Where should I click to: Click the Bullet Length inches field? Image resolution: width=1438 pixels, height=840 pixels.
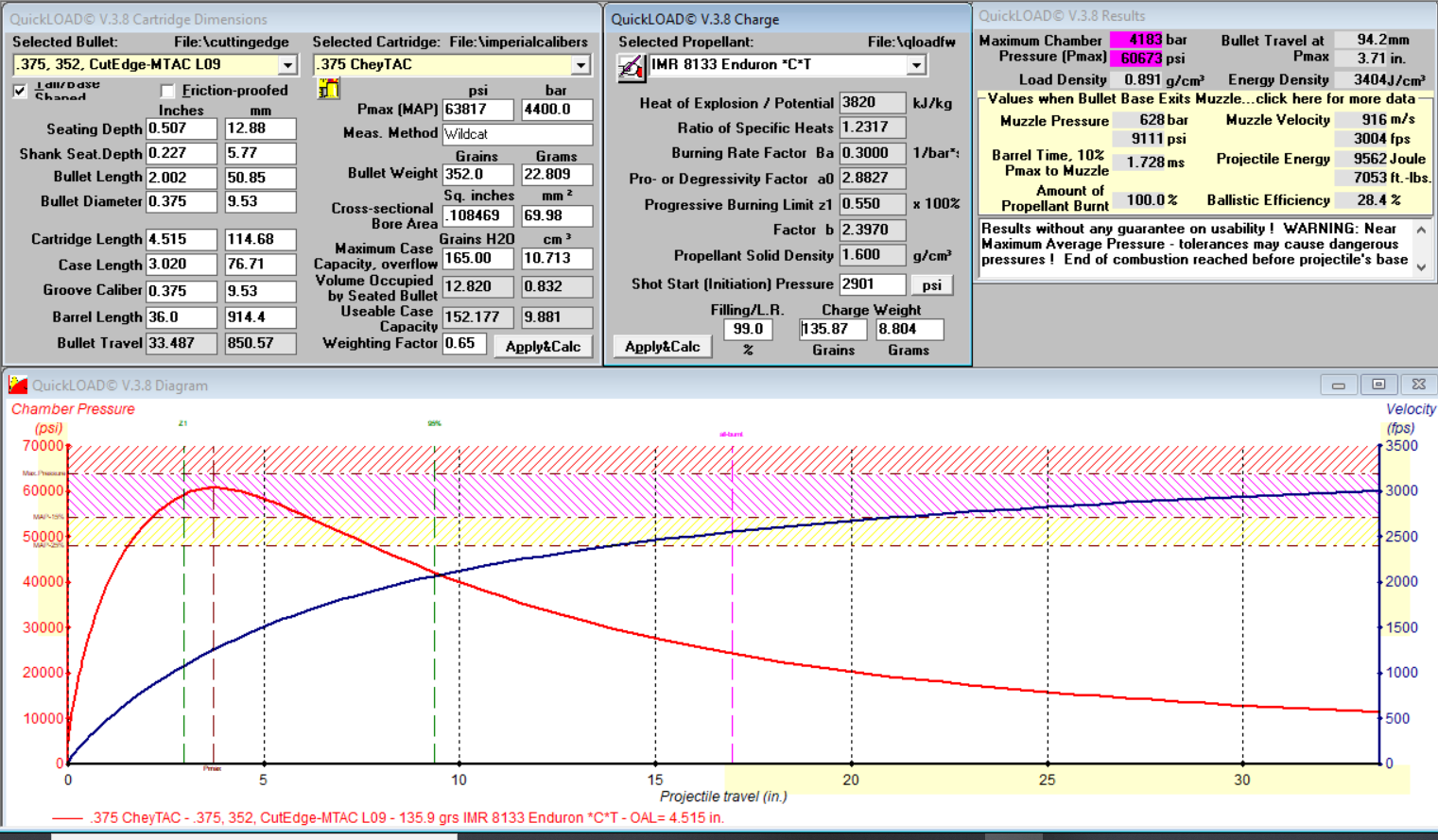pyautogui.click(x=182, y=177)
